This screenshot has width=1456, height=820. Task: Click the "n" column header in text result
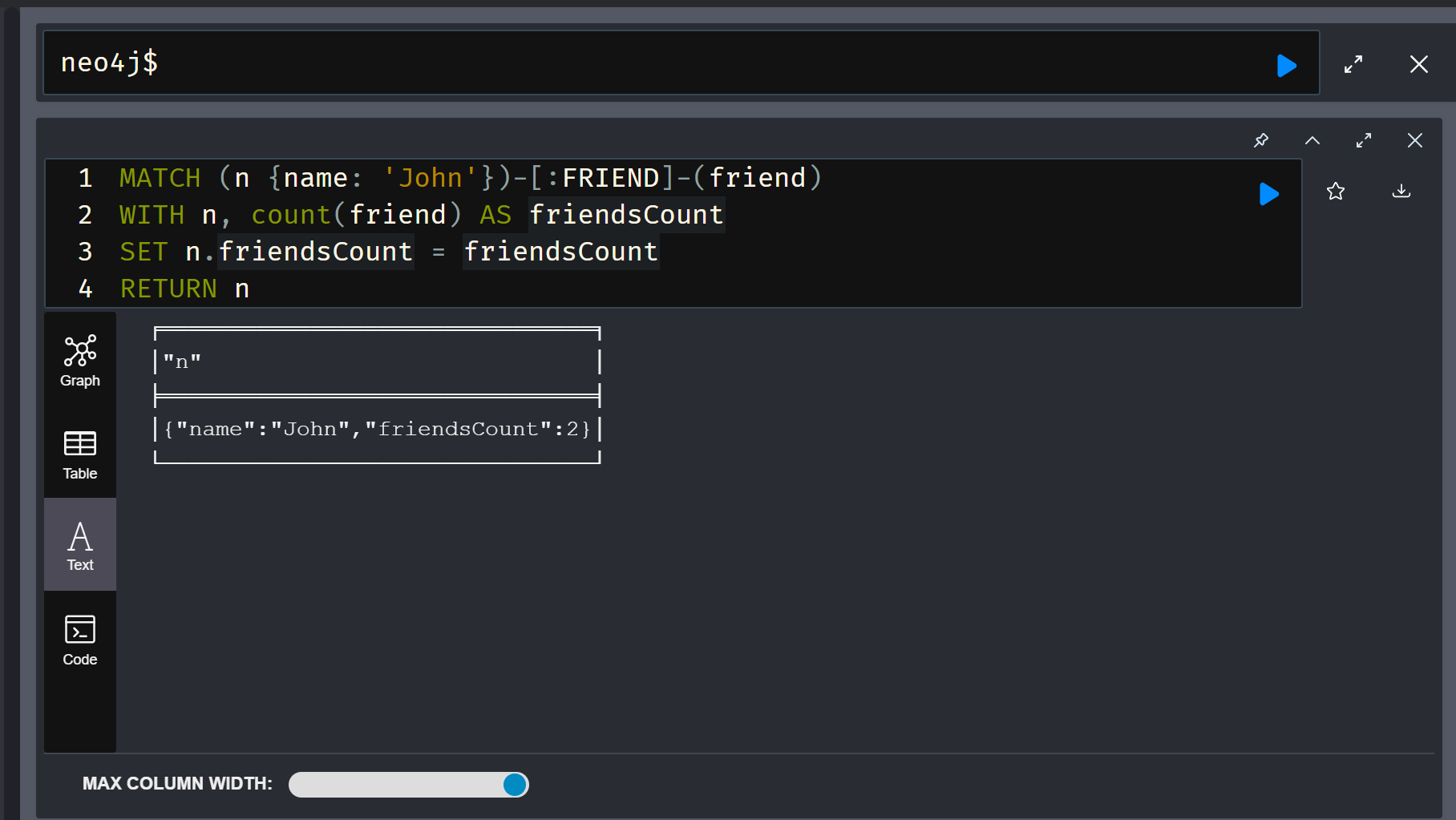pyautogui.click(x=182, y=362)
